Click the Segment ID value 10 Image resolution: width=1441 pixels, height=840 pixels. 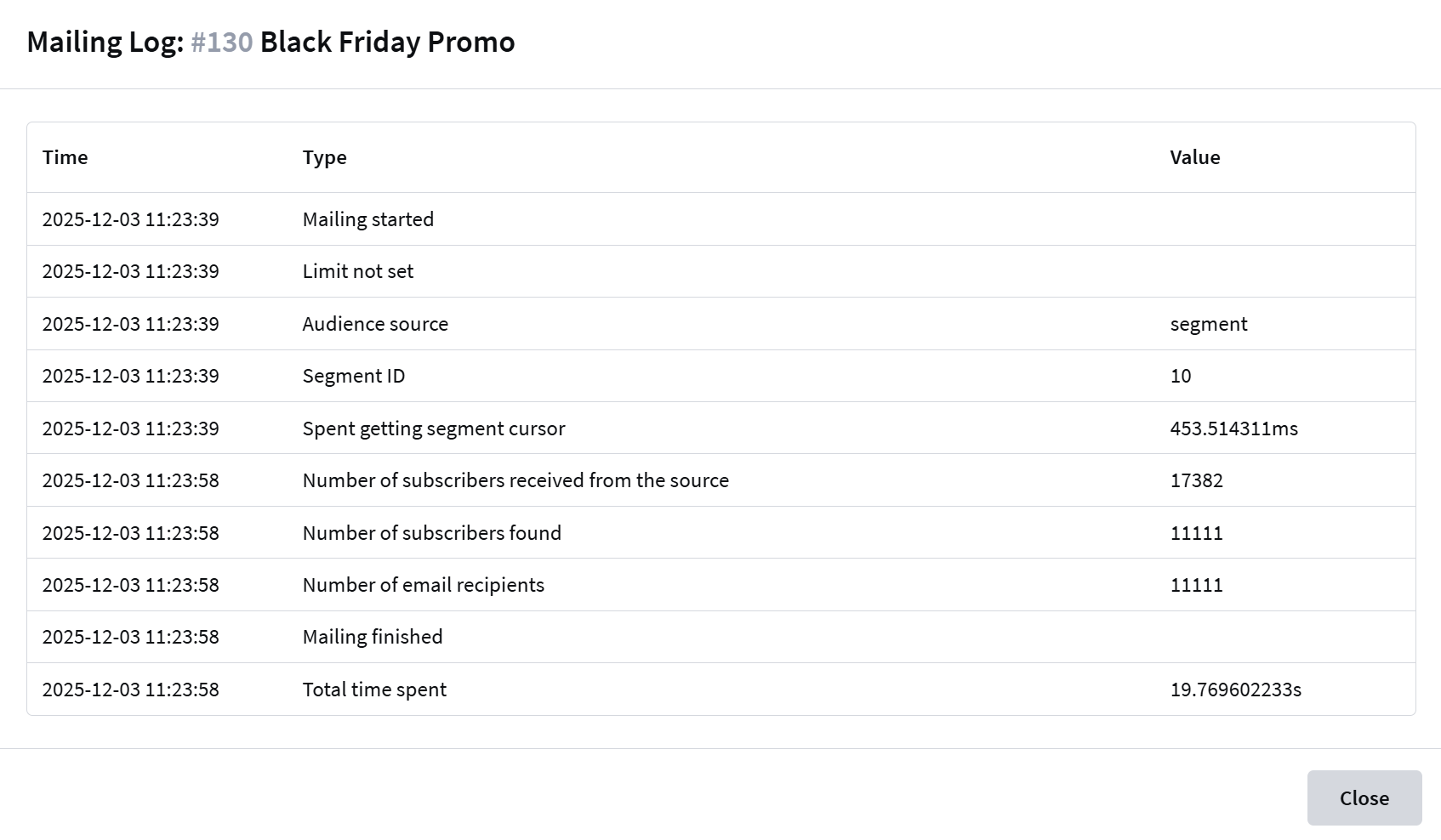[x=1181, y=376]
